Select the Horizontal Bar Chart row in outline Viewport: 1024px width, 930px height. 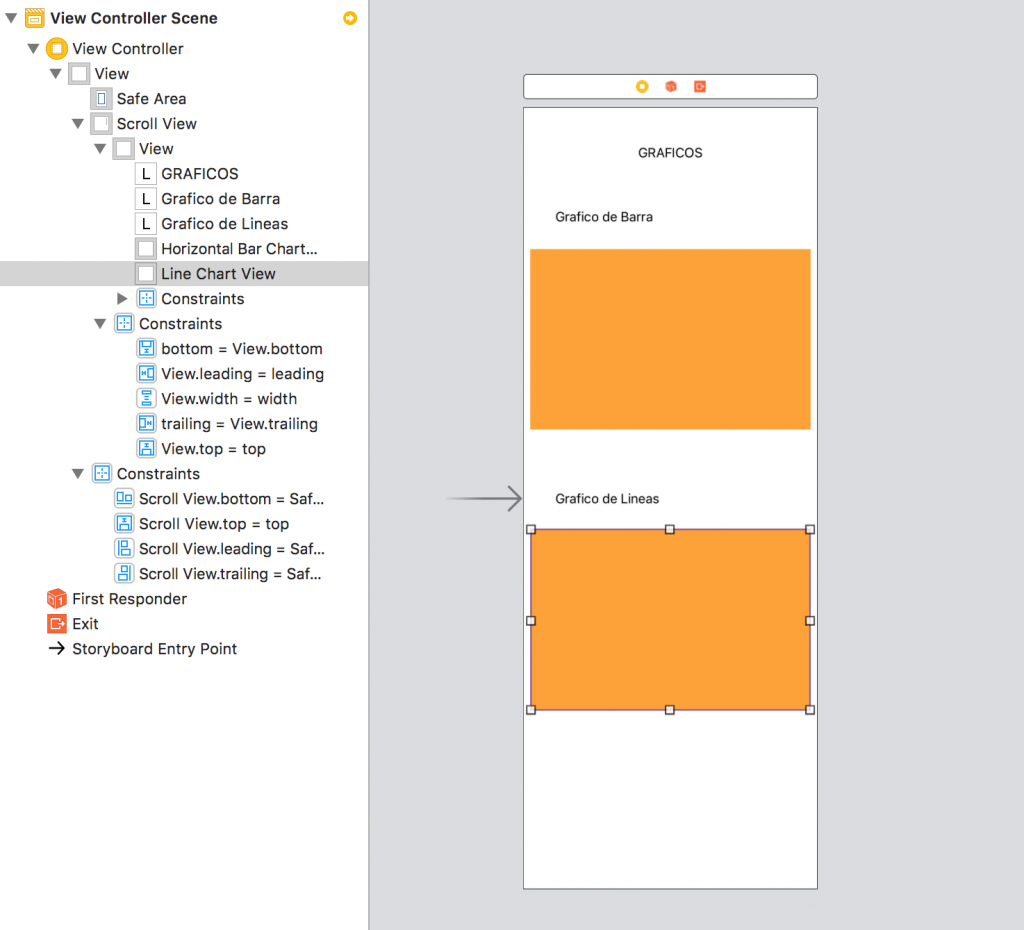tap(238, 249)
